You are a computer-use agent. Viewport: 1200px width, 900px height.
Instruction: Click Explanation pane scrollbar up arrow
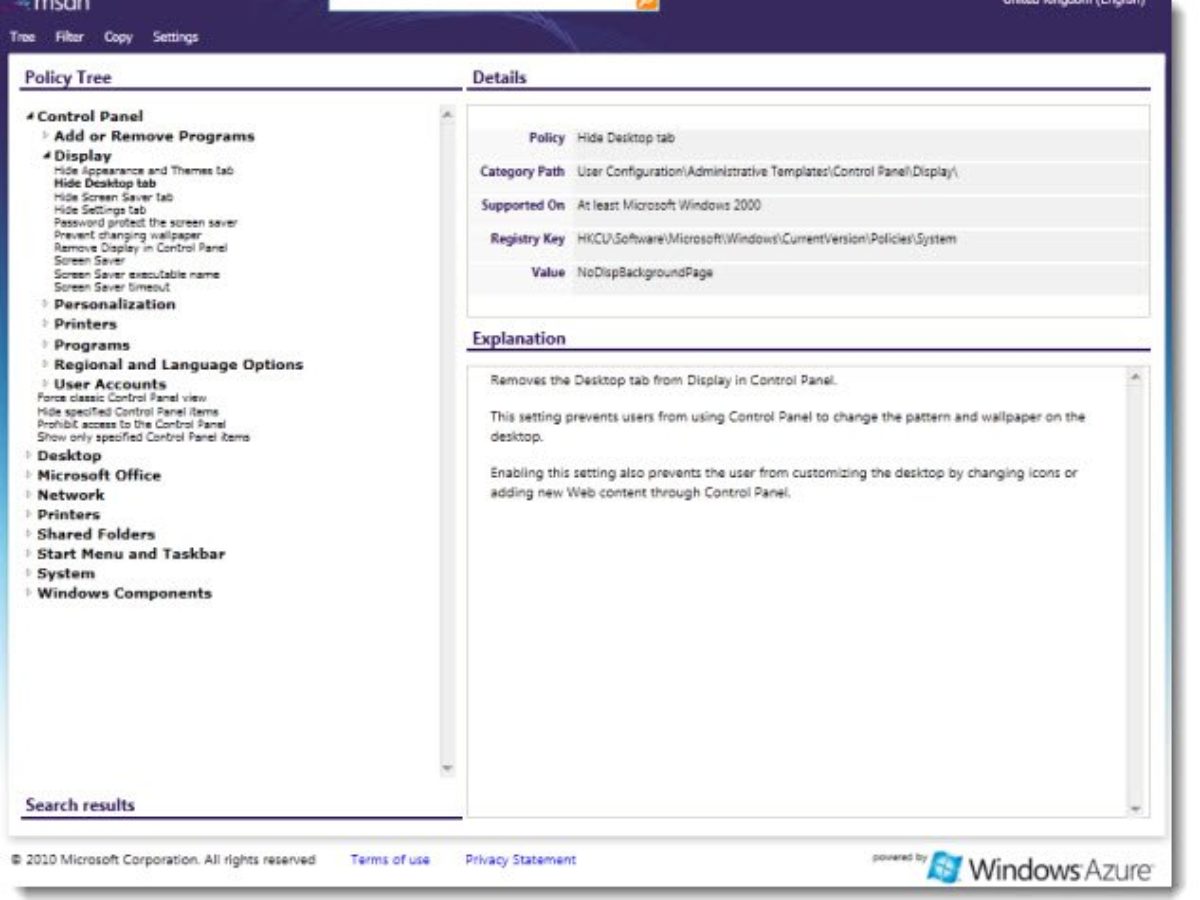click(x=1135, y=377)
